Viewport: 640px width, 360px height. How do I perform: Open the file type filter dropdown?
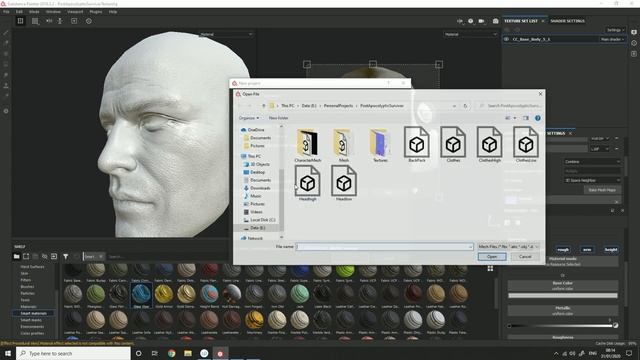coord(509,247)
